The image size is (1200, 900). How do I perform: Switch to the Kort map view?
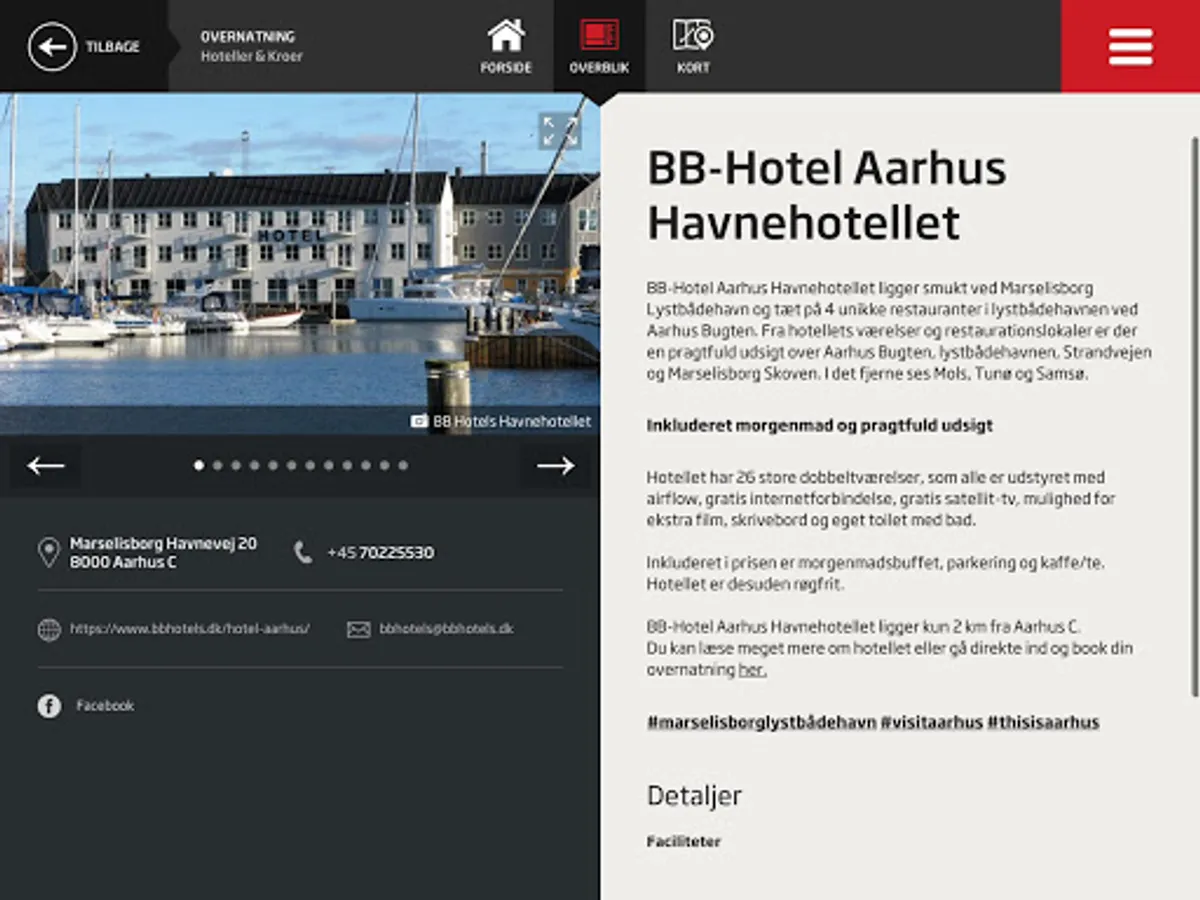(692, 46)
